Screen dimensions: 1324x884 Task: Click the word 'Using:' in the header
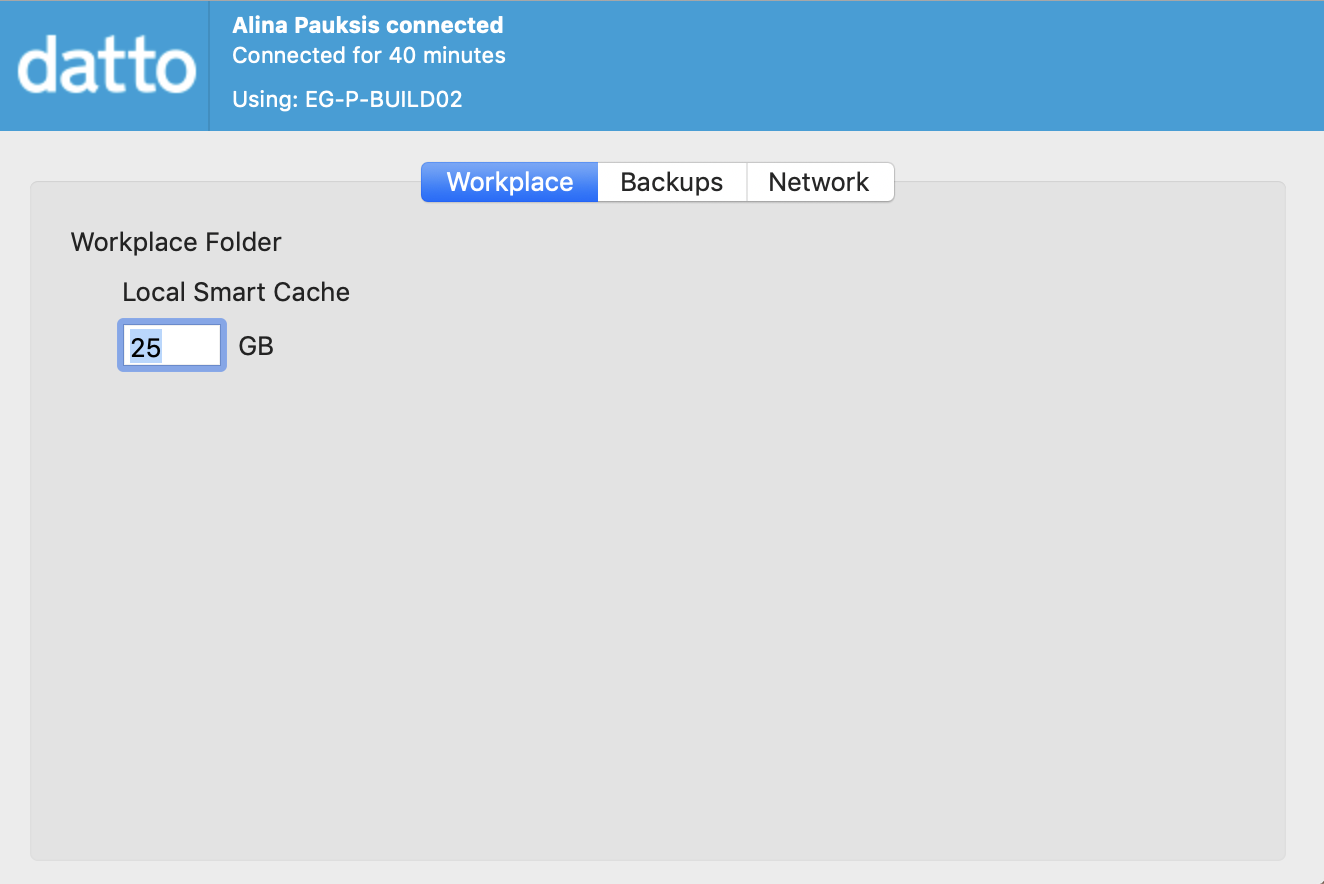265,99
